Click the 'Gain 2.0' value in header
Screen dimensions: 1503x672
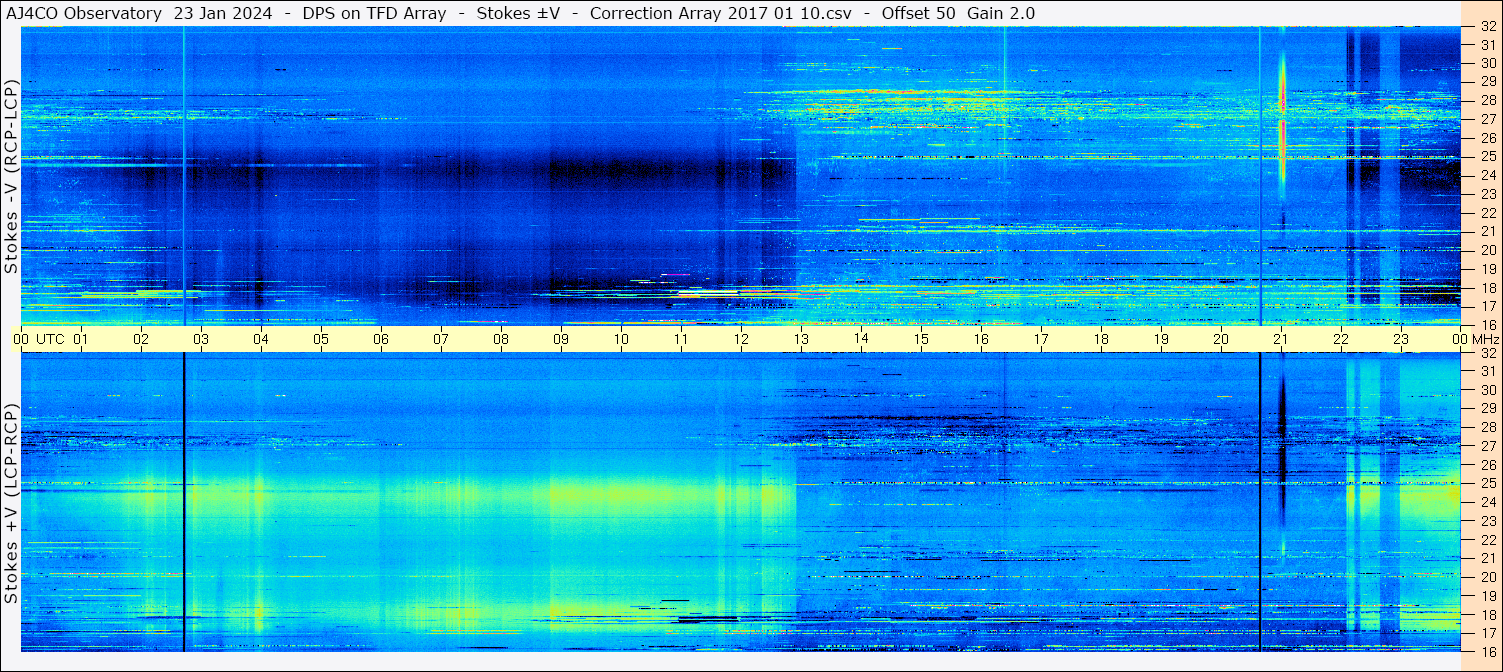pos(1001,13)
